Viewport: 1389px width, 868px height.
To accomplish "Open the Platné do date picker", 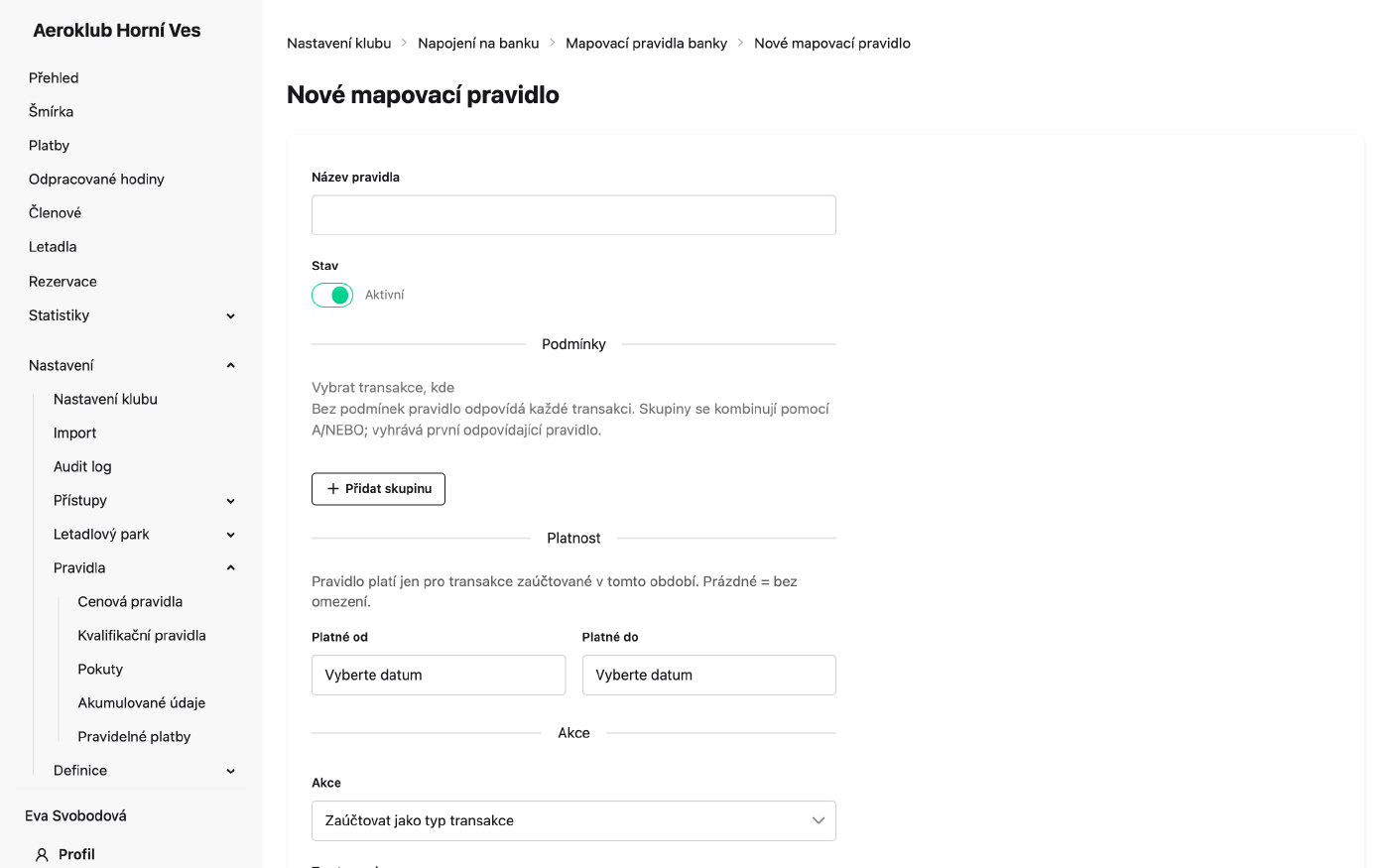I will click(709, 675).
